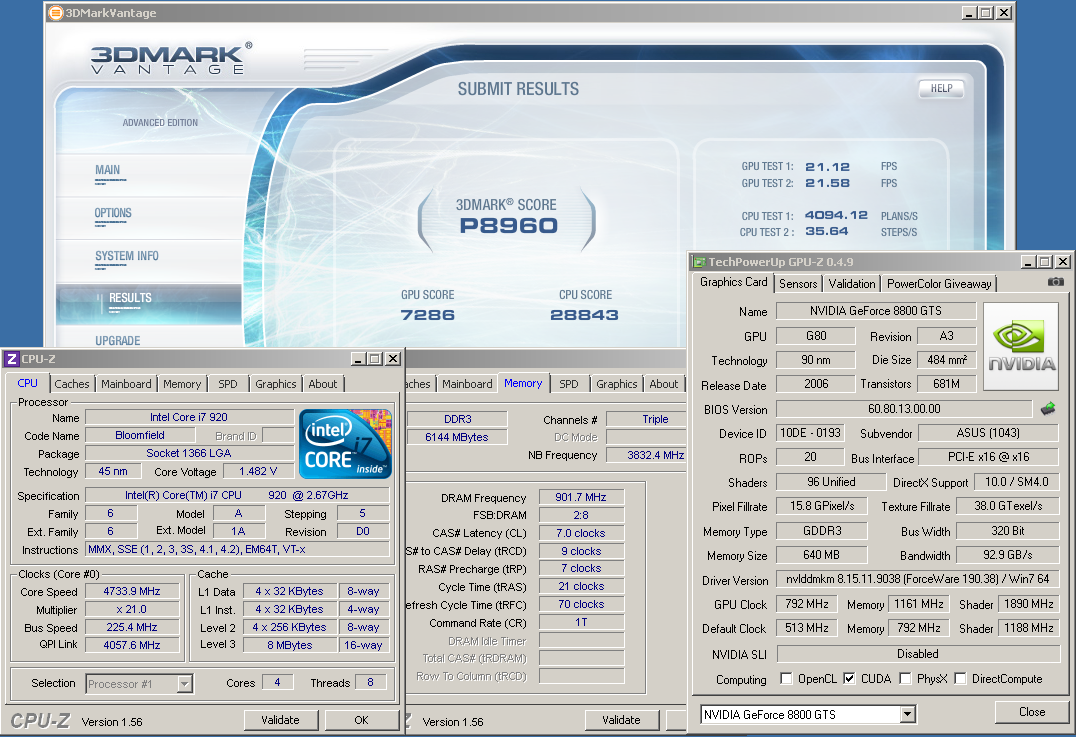Open the Graphics tab in front CPU-Z

point(276,384)
